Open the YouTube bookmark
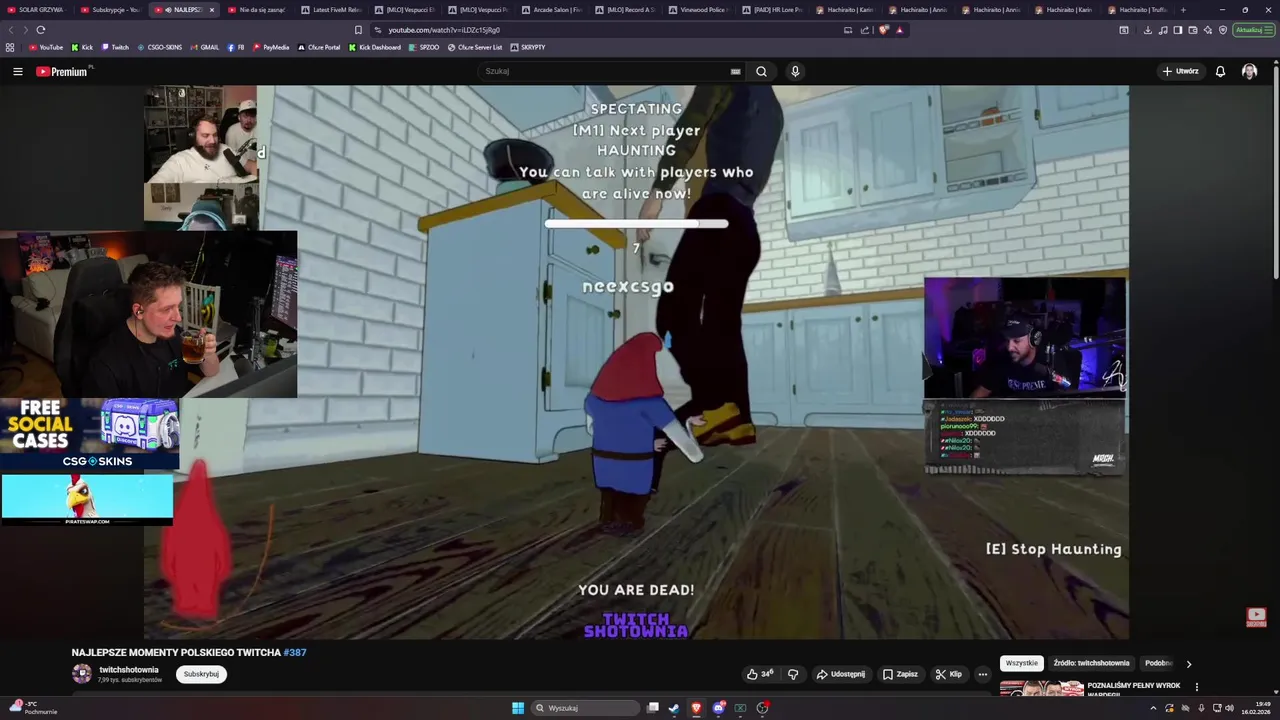Image resolution: width=1280 pixels, height=720 pixels. 45,47
